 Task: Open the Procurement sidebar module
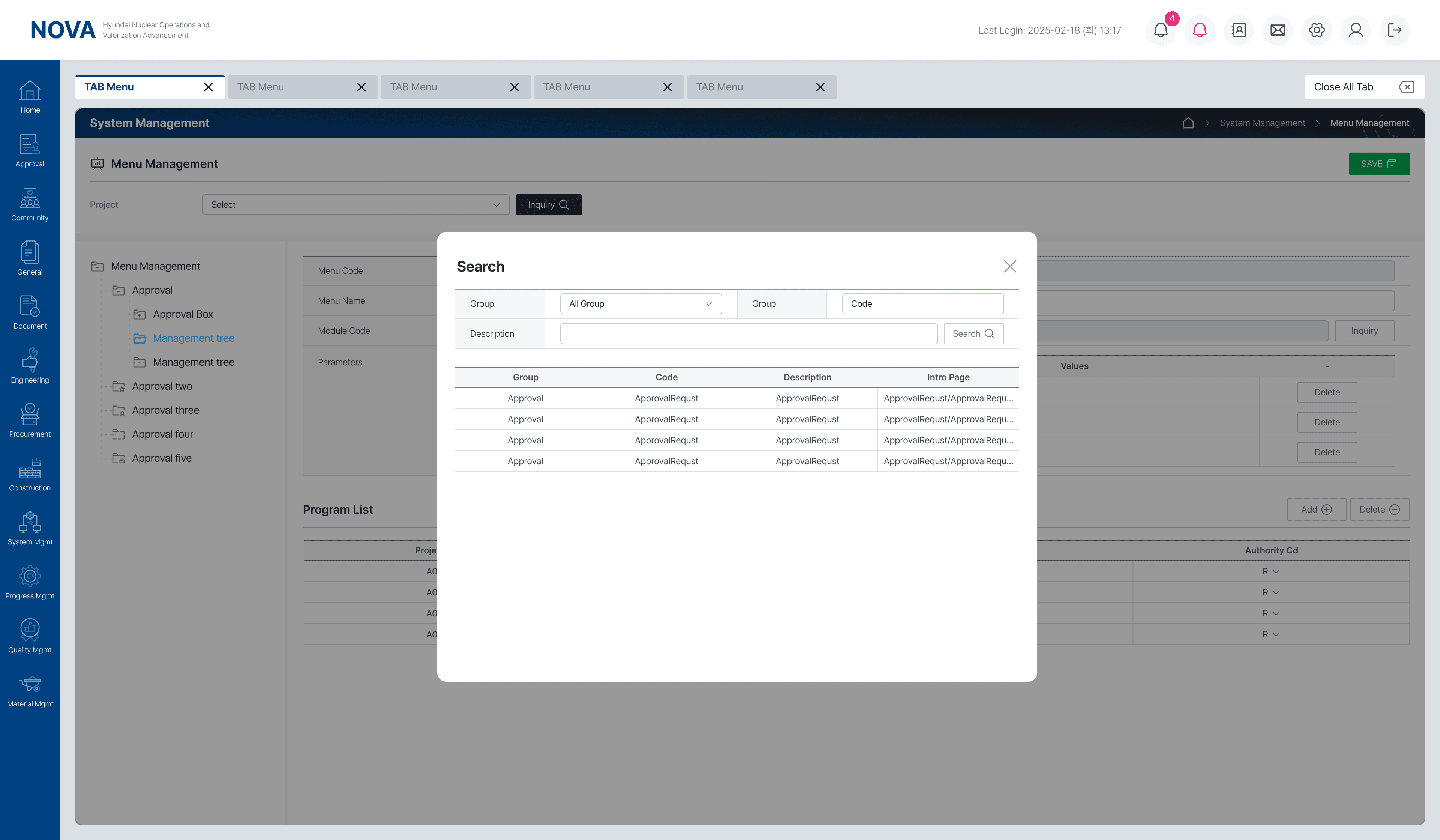point(30,420)
